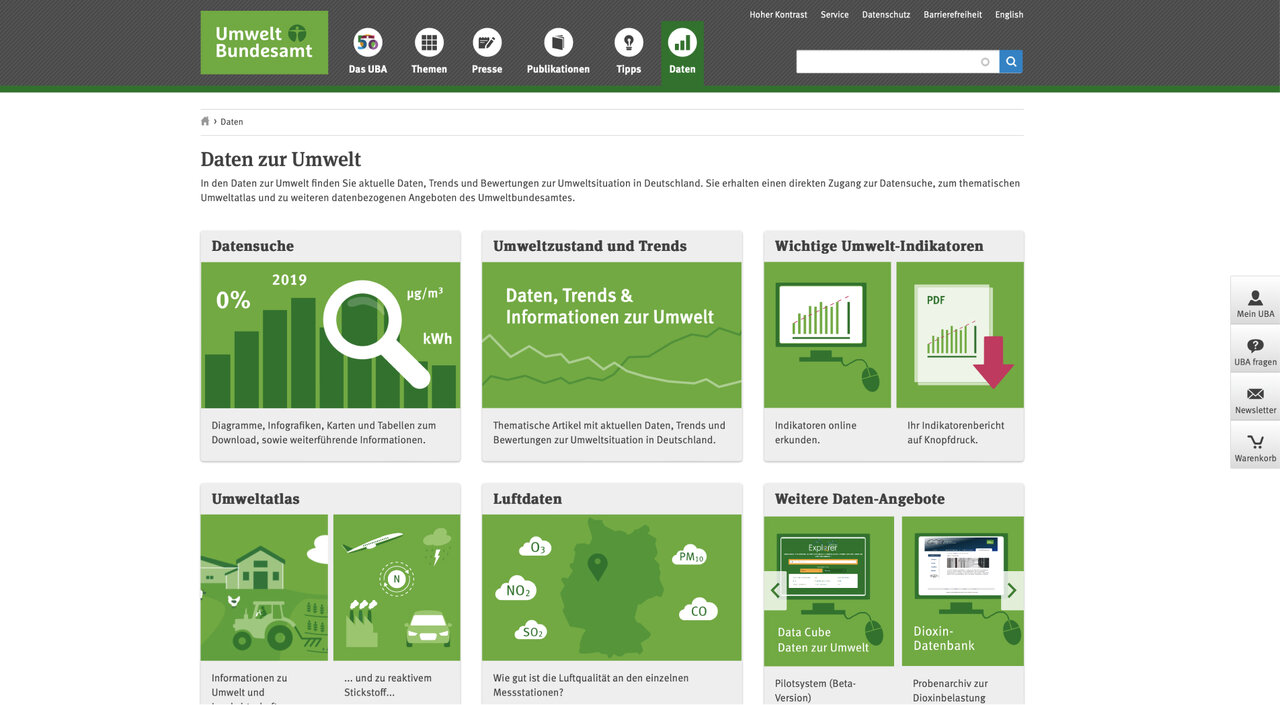The height and width of the screenshot is (705, 1280).
Task: Open Warenkorb cart icon
Action: [1255, 442]
